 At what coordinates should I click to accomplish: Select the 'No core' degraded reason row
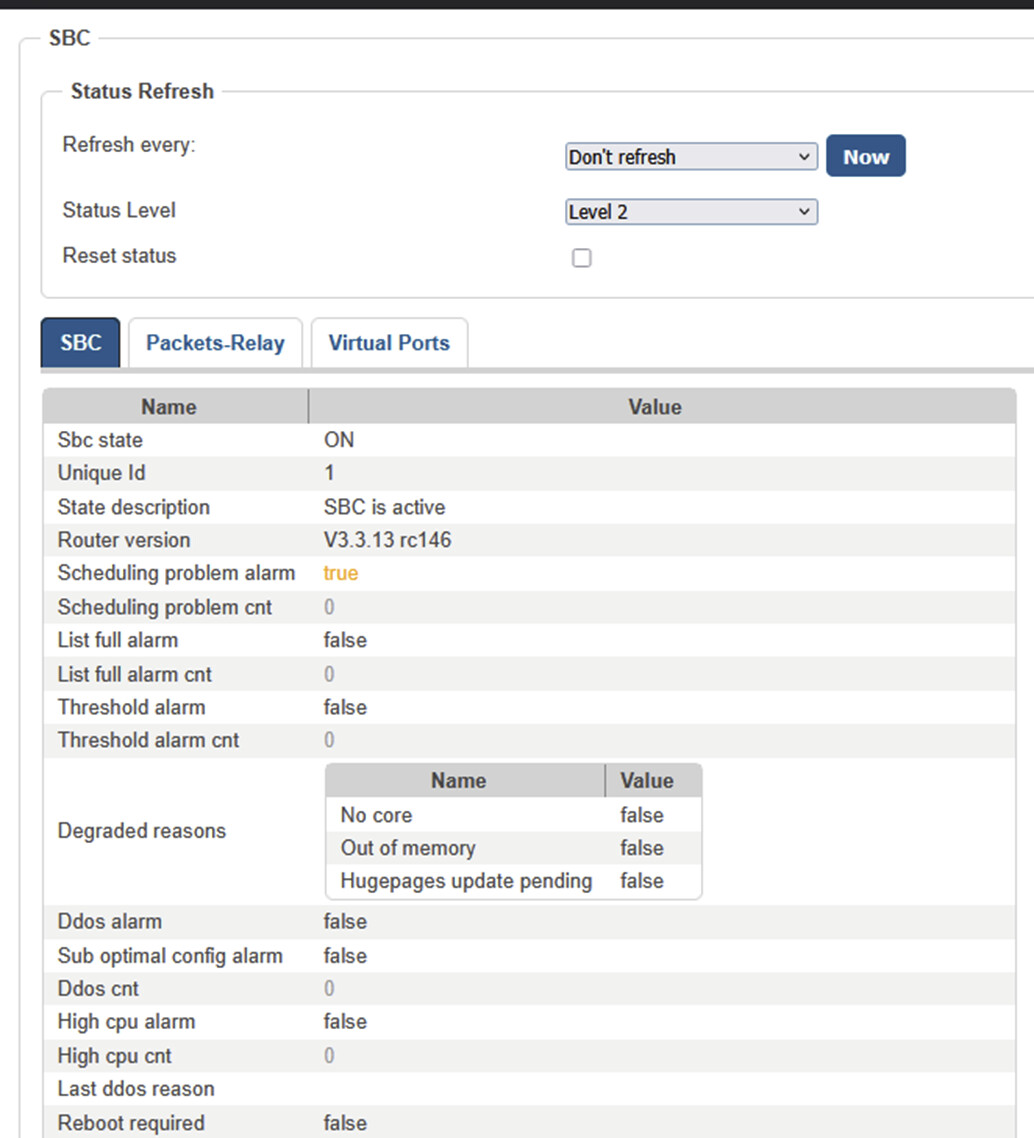(376, 815)
